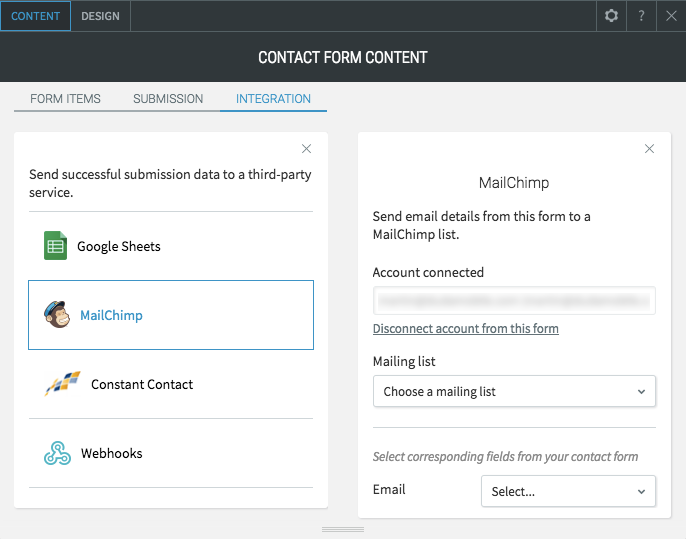Choose the Webhooks integration label
Image resolution: width=686 pixels, height=539 pixels.
point(112,453)
